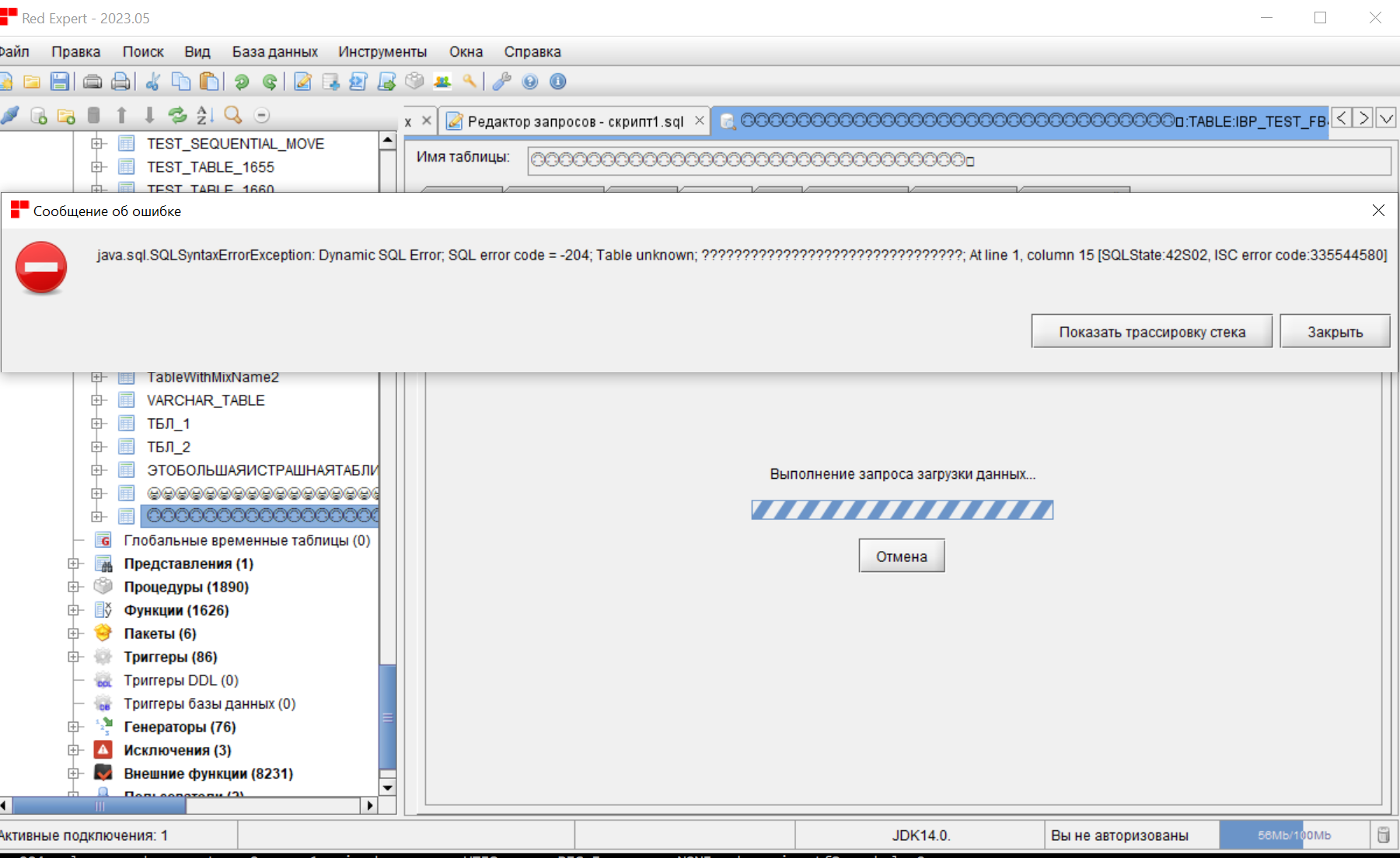Click the trash icon in status bar
1400x858 pixels.
1384,835
